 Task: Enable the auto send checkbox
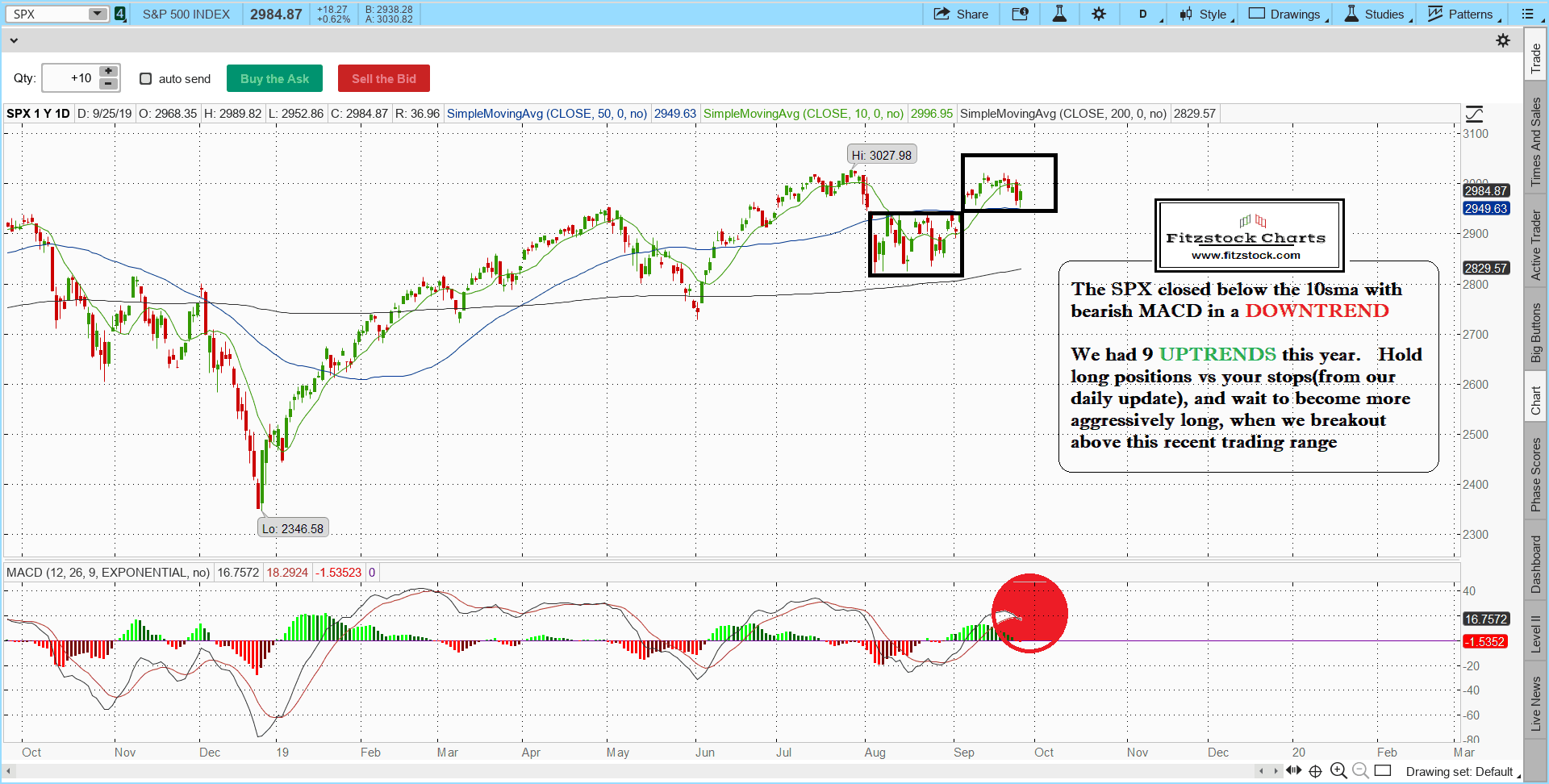146,78
